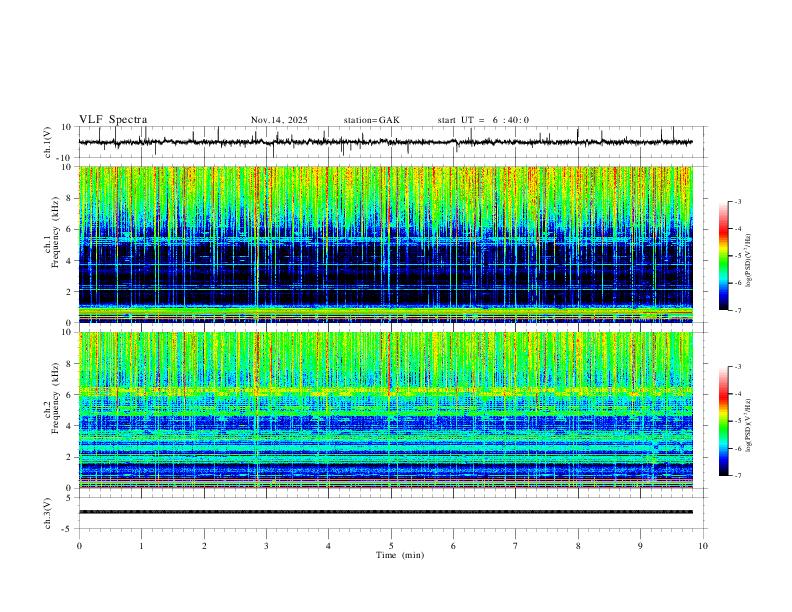Click the 'VLF Spectra' title text

coord(113,120)
